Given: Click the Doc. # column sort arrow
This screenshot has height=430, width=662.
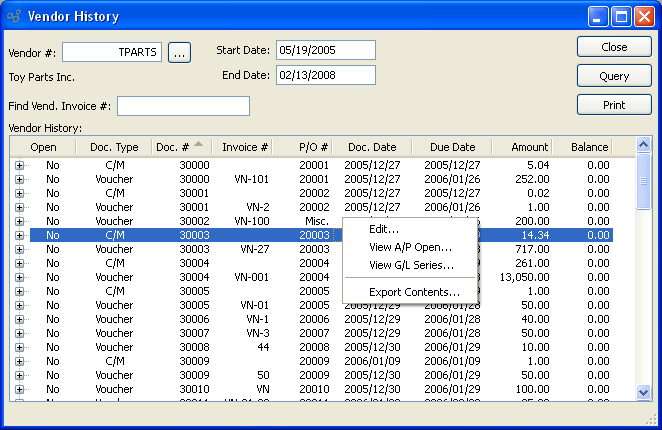Looking at the screenshot, I should tap(198, 146).
